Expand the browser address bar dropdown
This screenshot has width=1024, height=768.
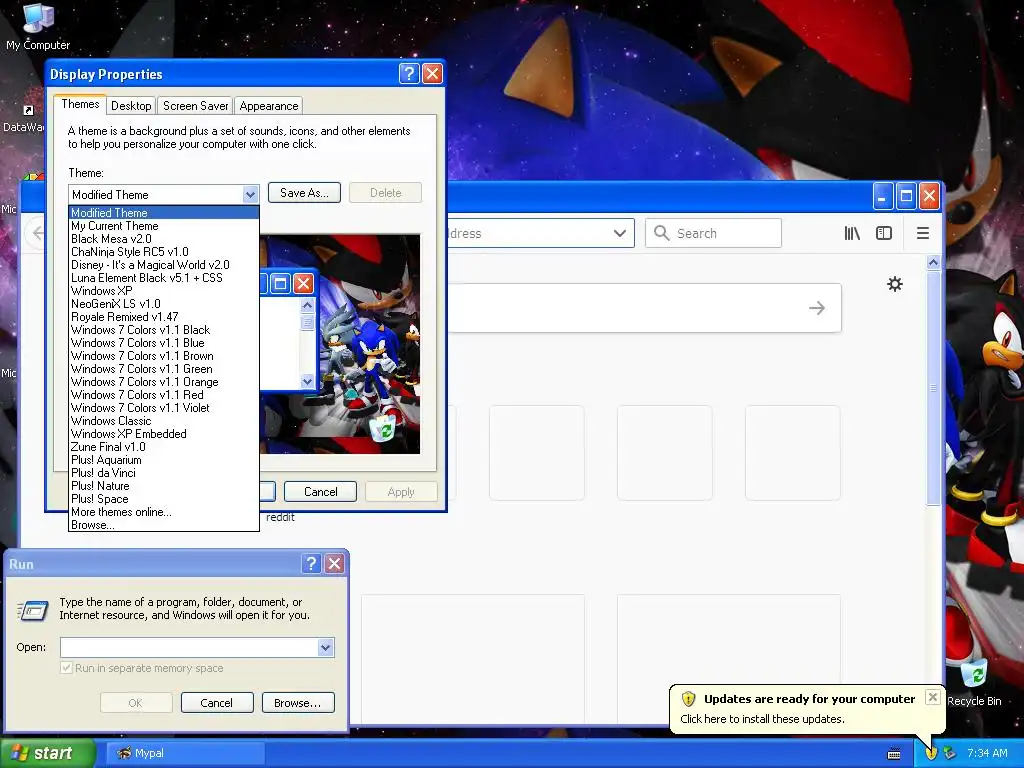click(x=620, y=233)
